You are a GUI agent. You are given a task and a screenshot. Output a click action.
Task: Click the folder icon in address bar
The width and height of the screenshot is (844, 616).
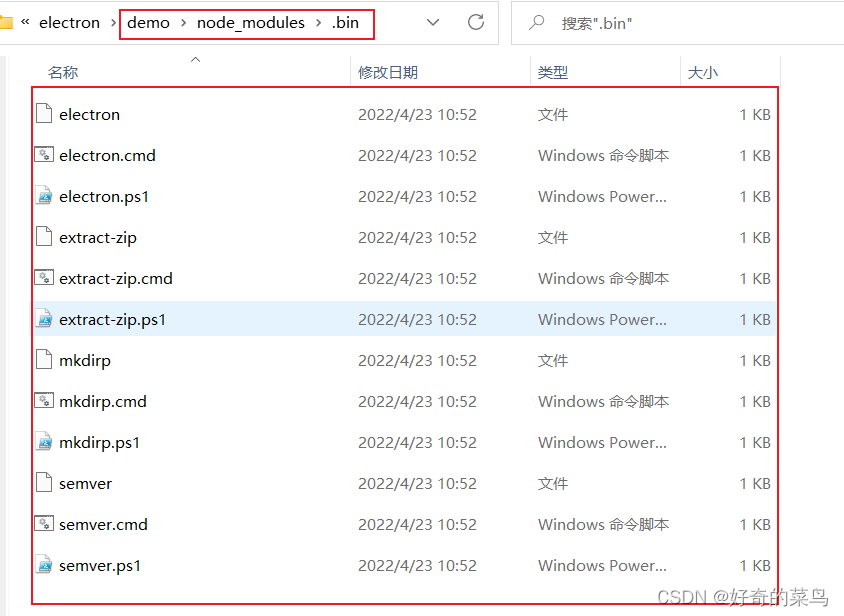point(6,23)
